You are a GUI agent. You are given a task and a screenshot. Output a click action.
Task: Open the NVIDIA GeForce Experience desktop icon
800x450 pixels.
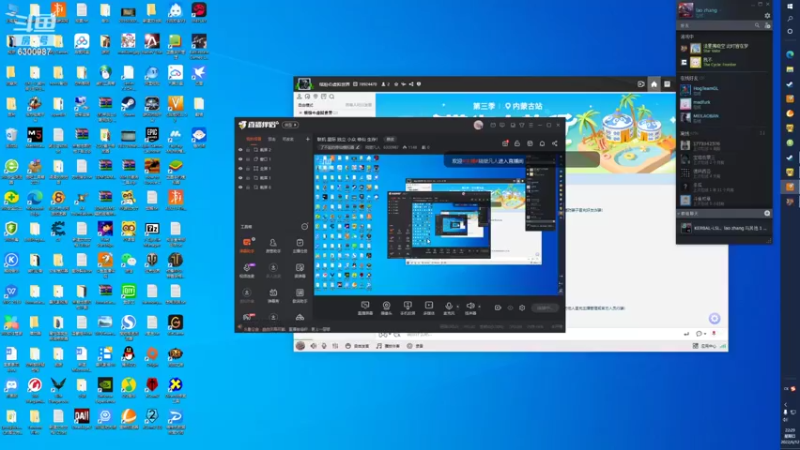(x=105, y=390)
